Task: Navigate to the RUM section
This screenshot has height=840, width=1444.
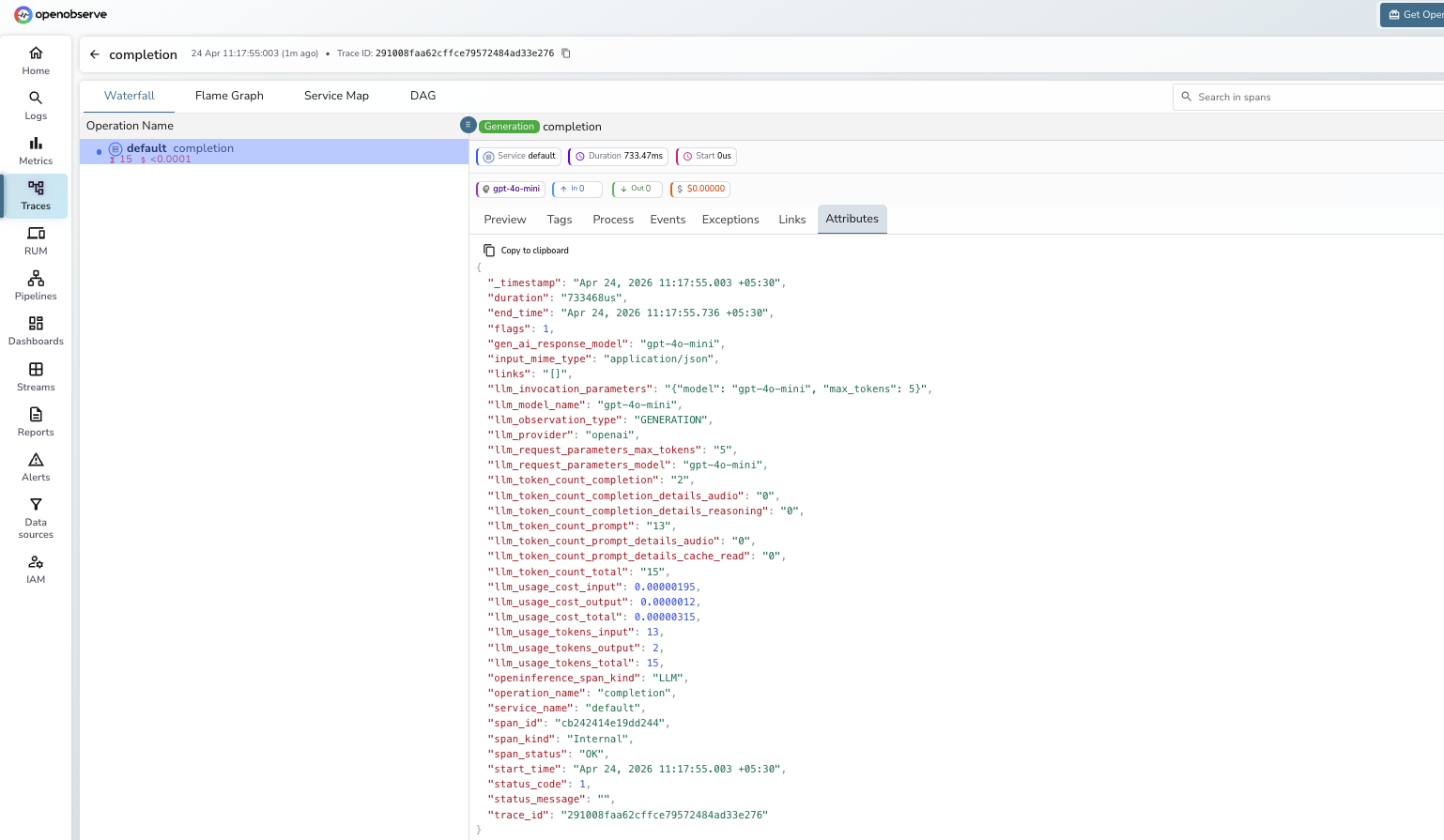Action: (35, 241)
